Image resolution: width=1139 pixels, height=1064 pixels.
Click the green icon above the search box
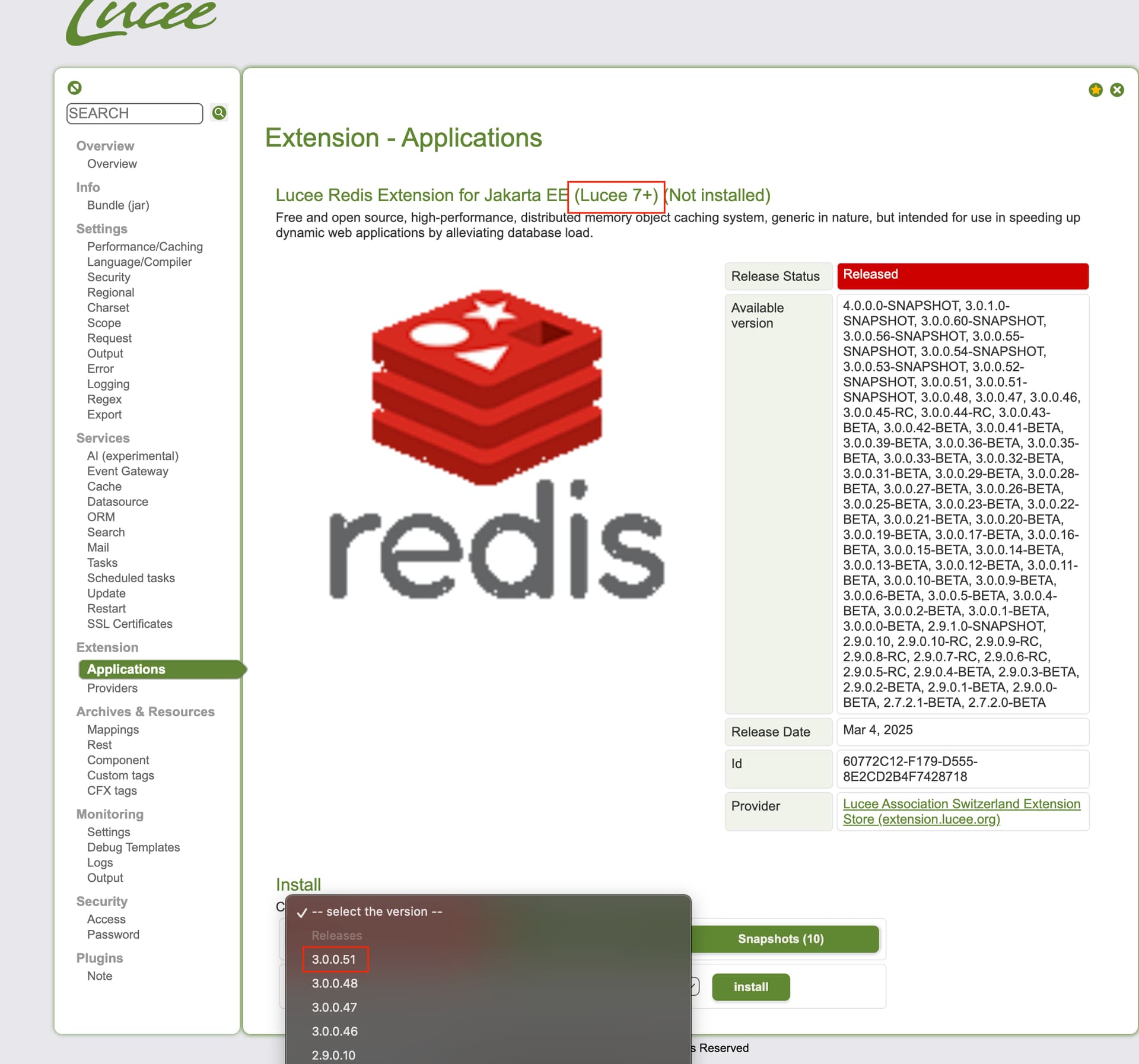point(75,88)
